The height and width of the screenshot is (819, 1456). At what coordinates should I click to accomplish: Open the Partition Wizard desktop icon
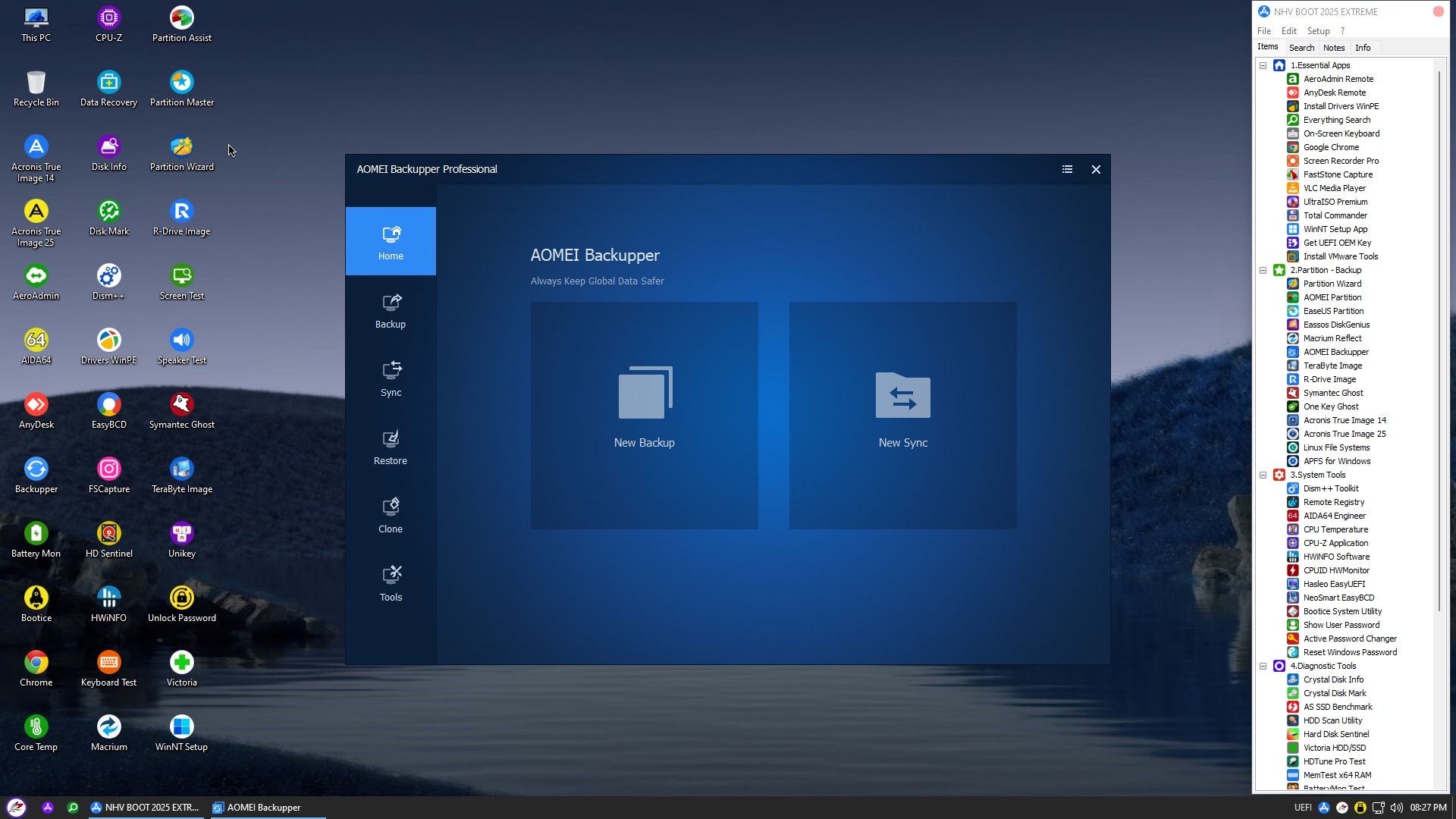(182, 152)
